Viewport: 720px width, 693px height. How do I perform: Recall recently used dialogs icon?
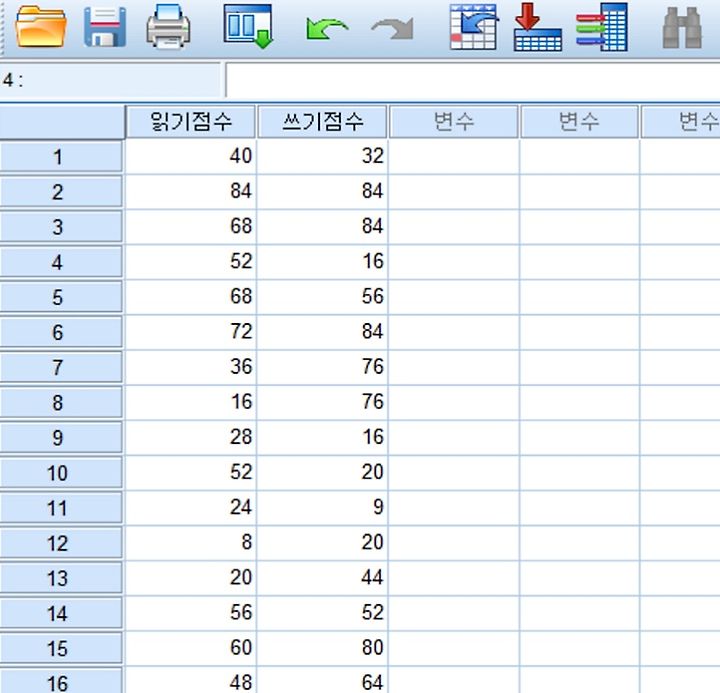248,26
